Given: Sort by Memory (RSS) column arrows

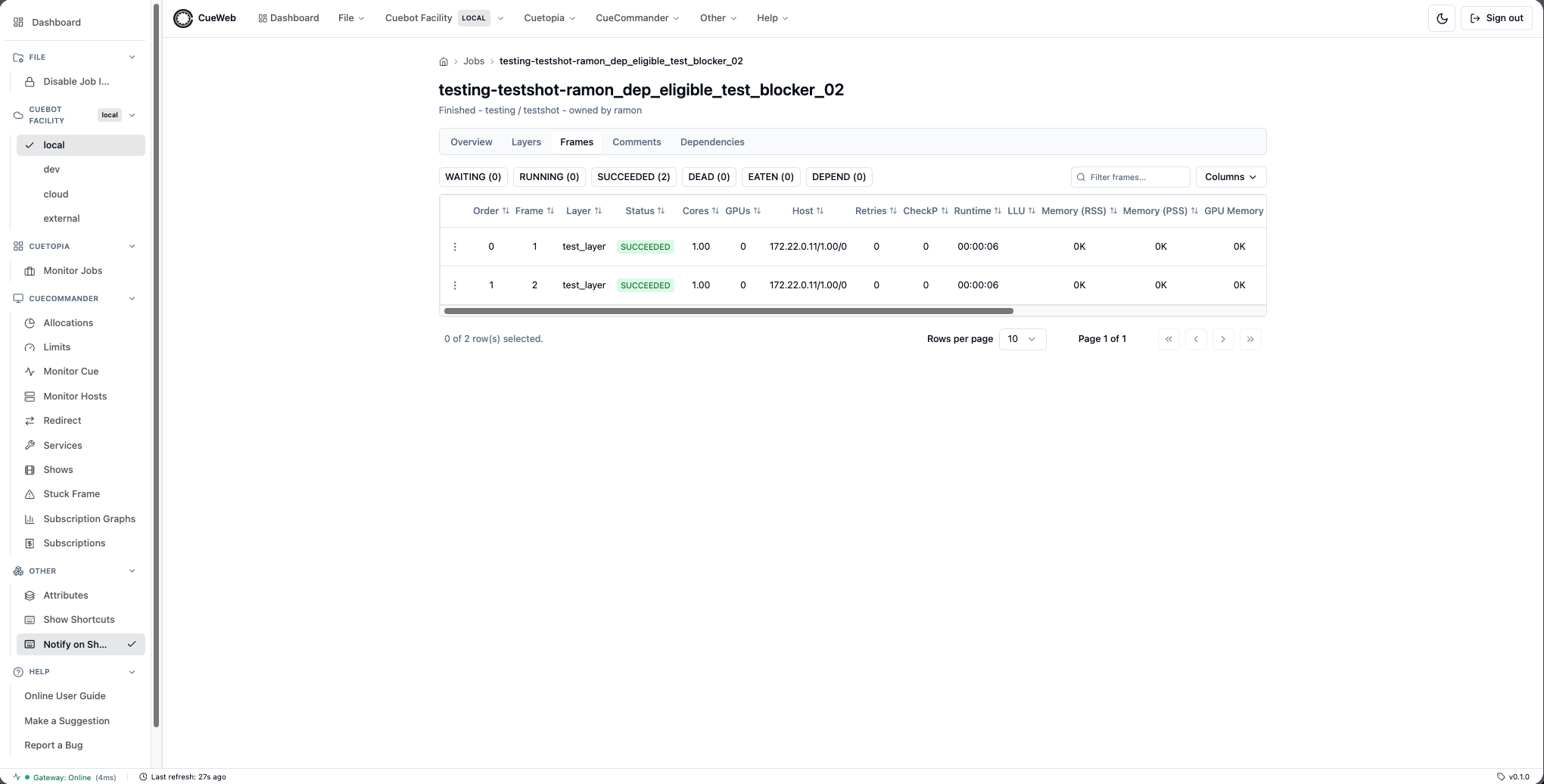Looking at the screenshot, I should coord(1113,211).
